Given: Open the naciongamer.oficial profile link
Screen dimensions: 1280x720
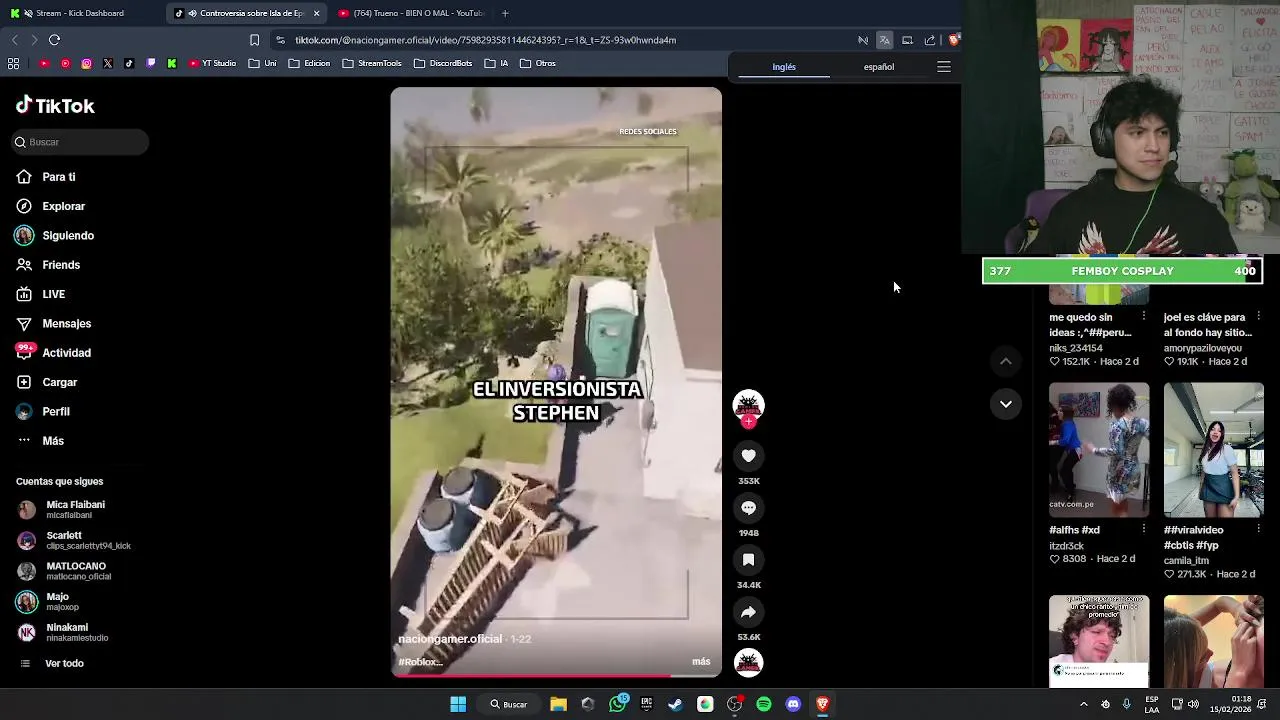Looking at the screenshot, I should pos(450,639).
